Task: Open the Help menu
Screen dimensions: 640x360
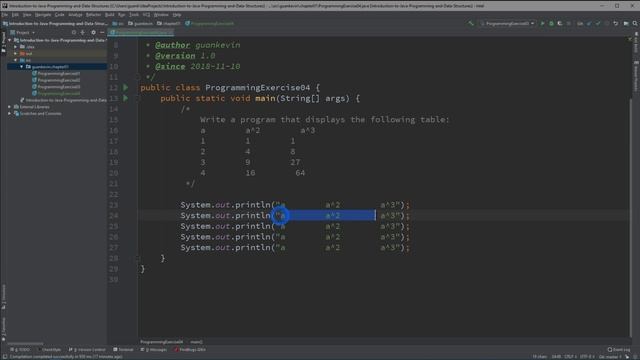Action: (177, 15)
